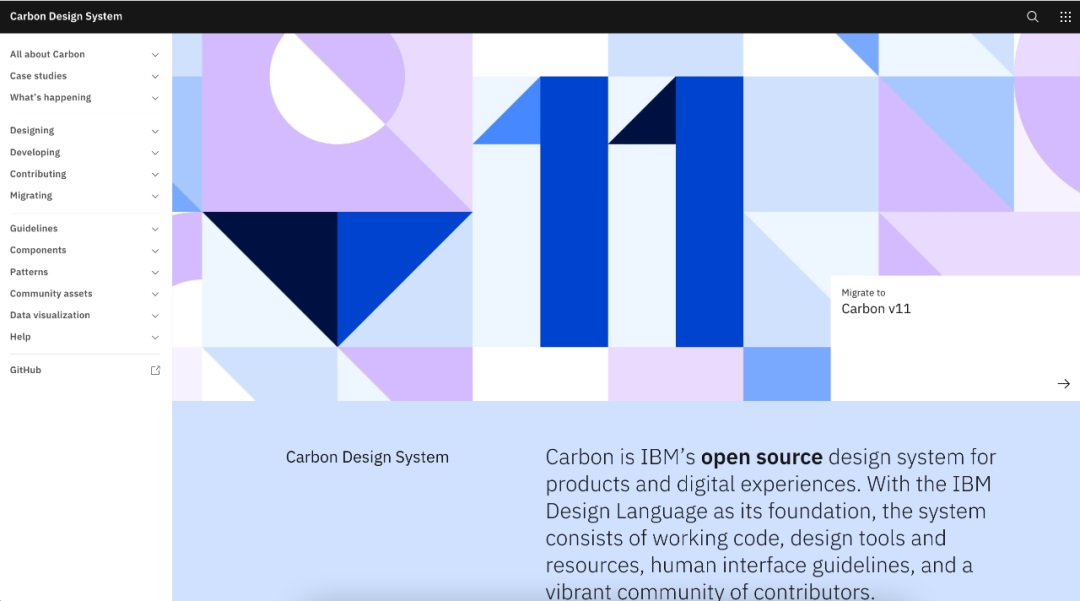This screenshot has width=1080, height=601.
Task: Select What's happening in the sidebar
Action: point(50,98)
